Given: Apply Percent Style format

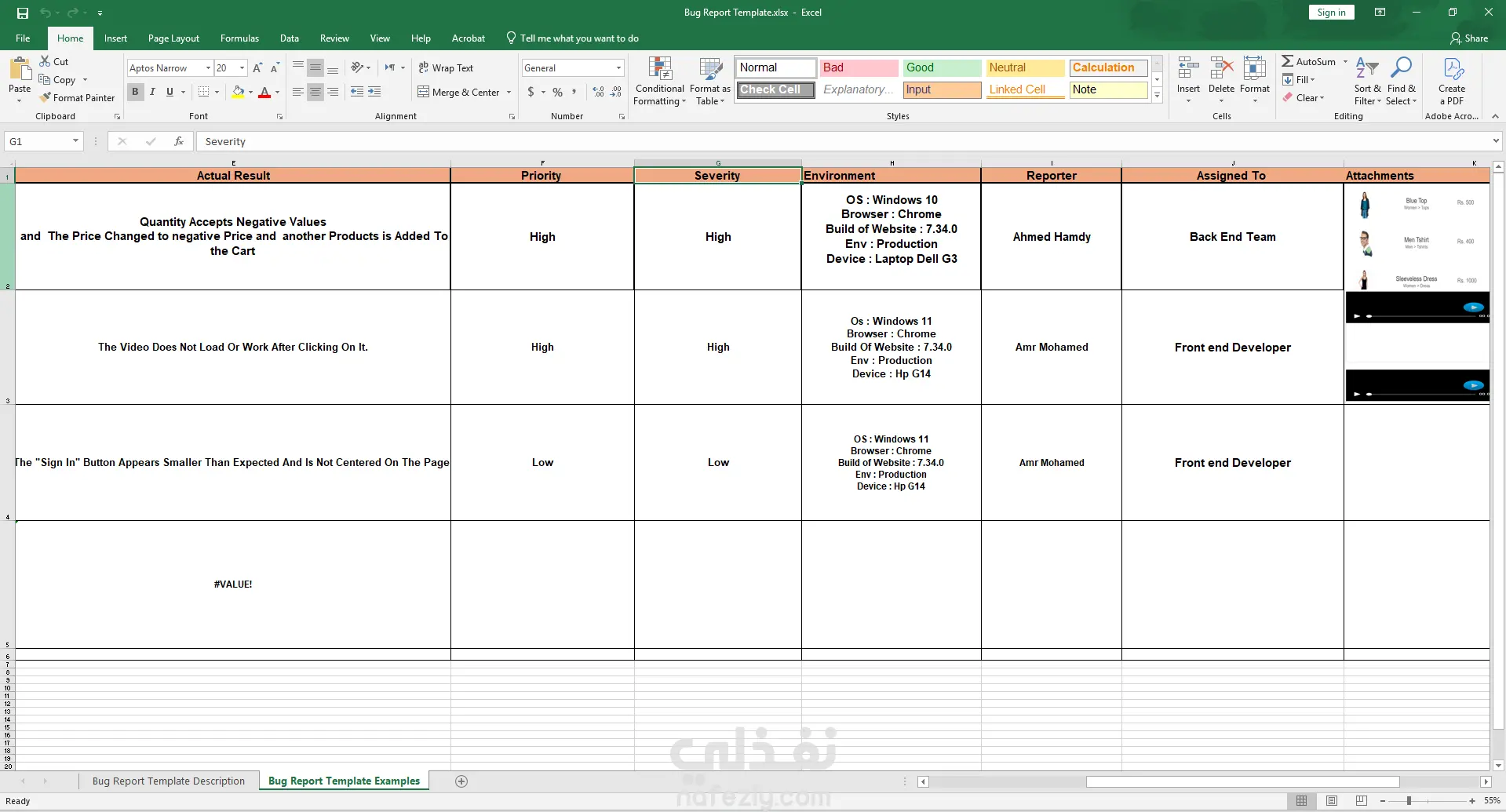Looking at the screenshot, I should point(557,92).
